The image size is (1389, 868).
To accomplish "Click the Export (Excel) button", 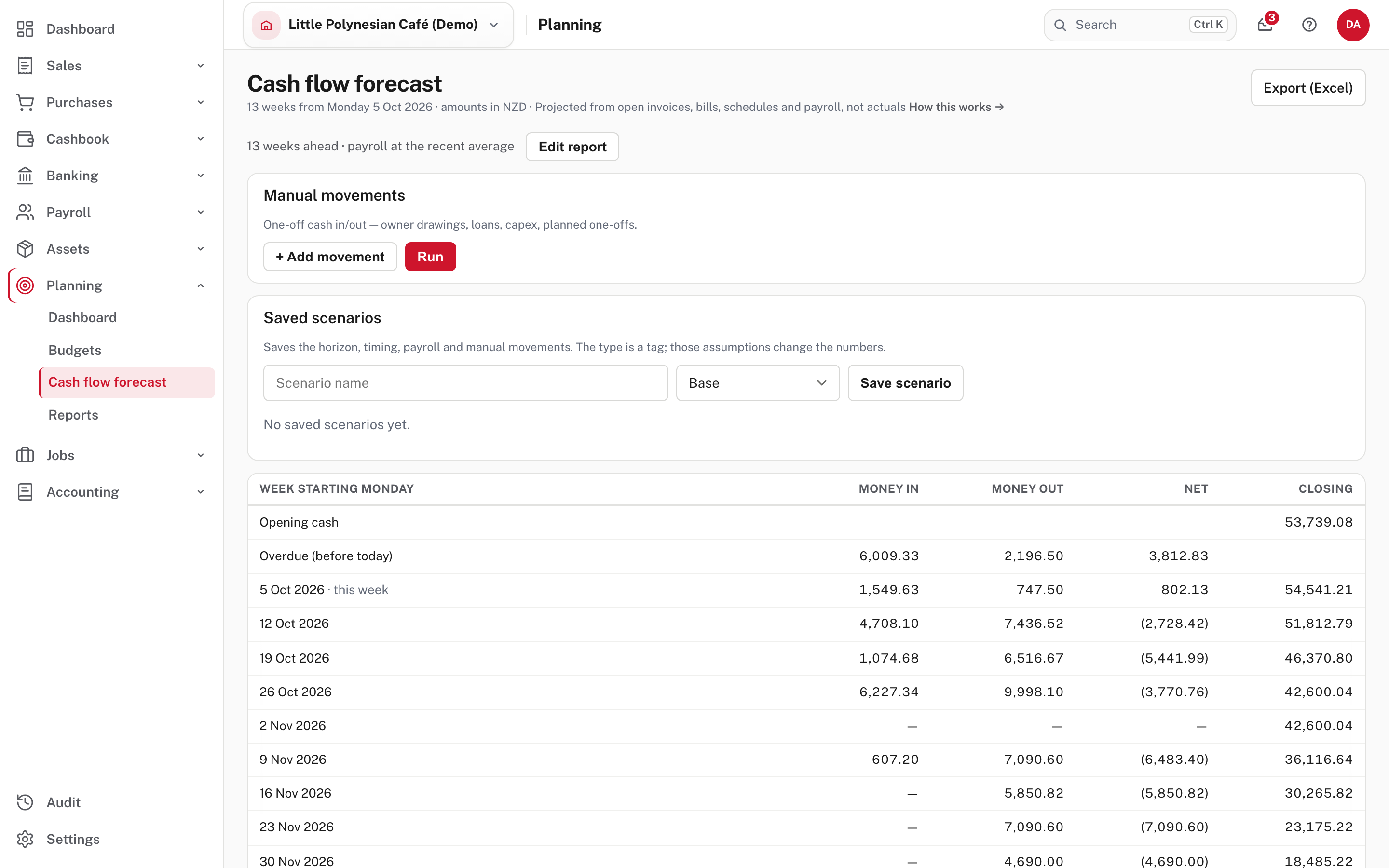I will 1308,88.
